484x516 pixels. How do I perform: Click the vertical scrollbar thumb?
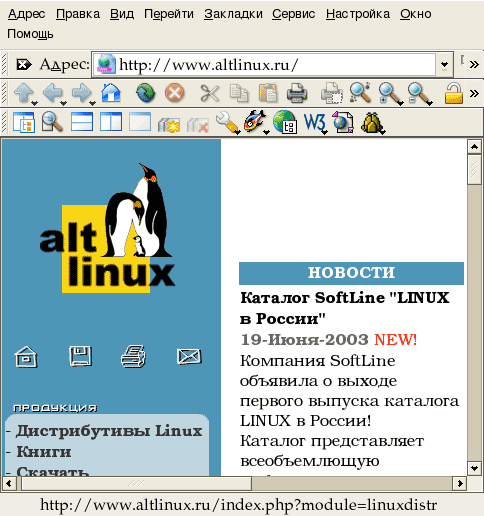click(x=474, y=169)
